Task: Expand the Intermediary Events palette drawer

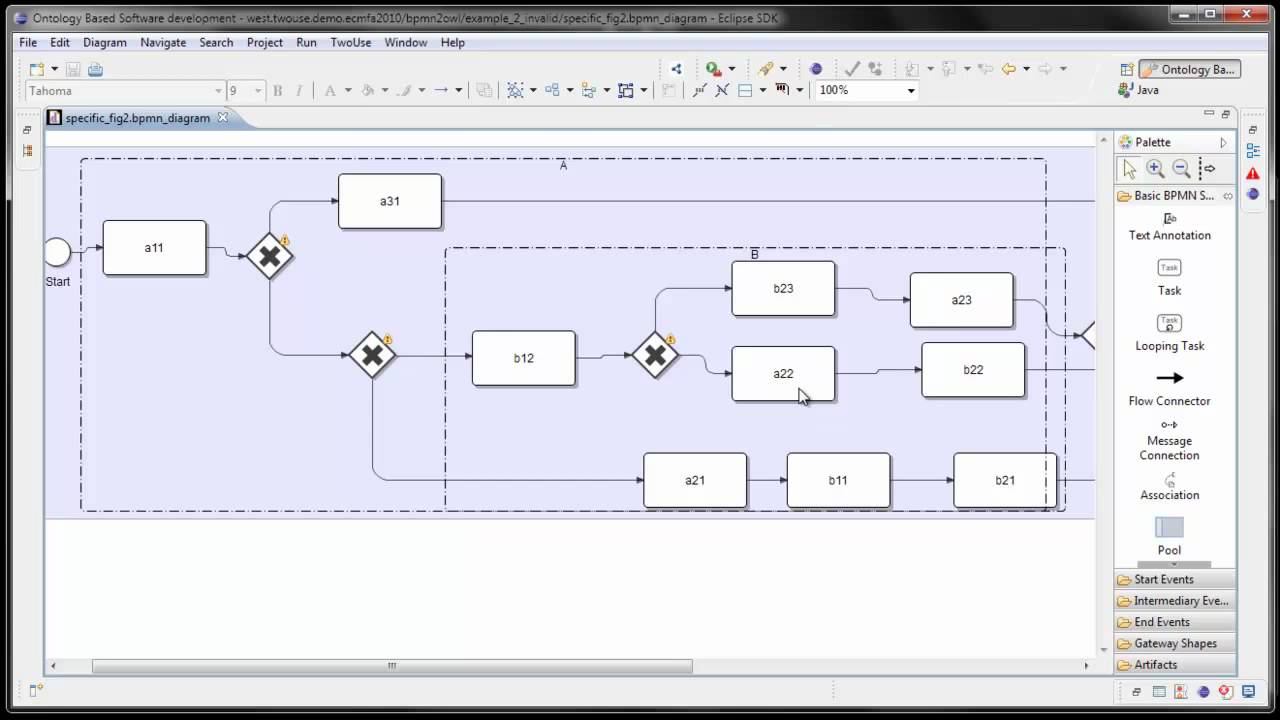Action: coord(1175,600)
